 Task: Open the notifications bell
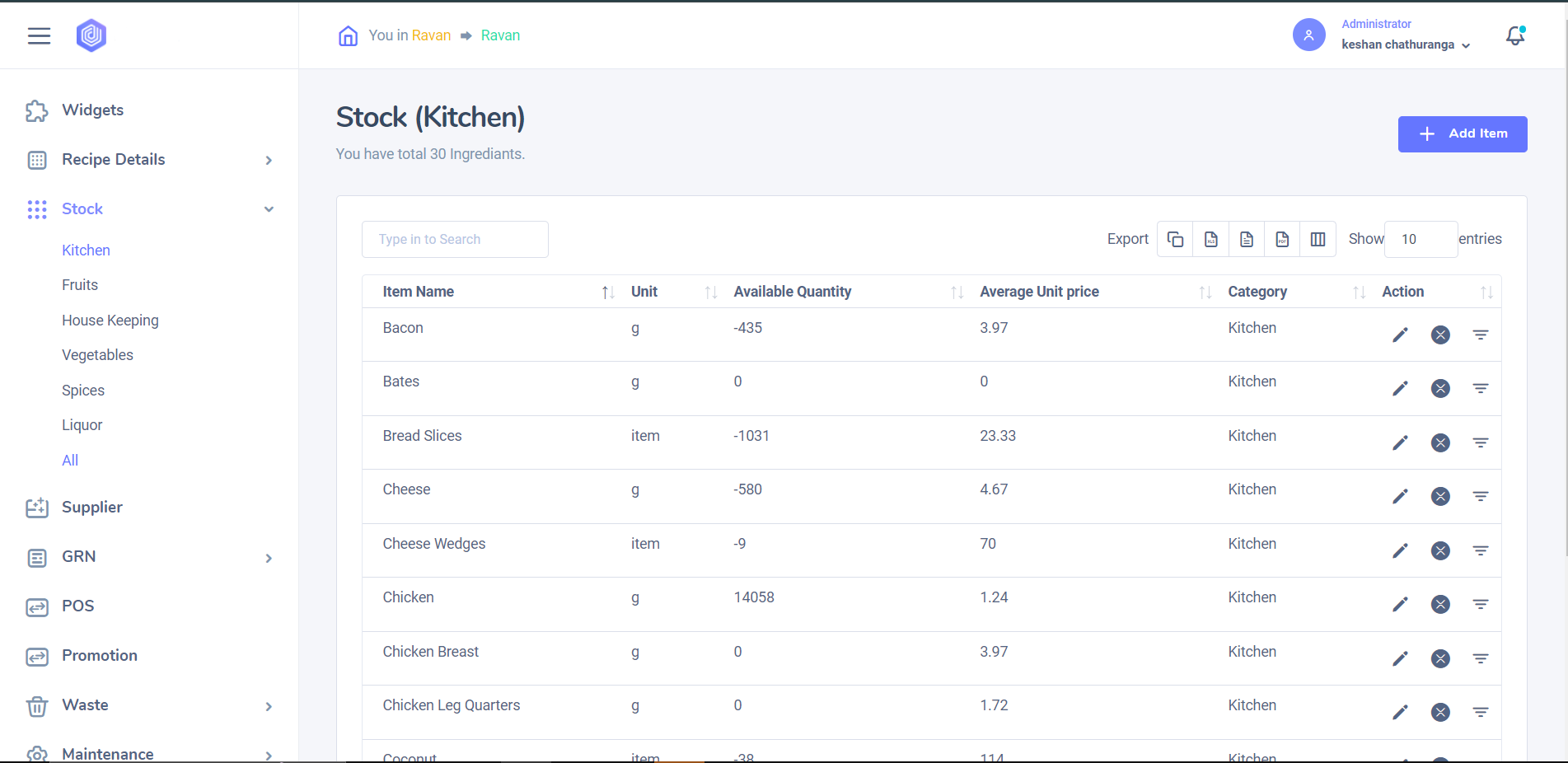[1514, 35]
